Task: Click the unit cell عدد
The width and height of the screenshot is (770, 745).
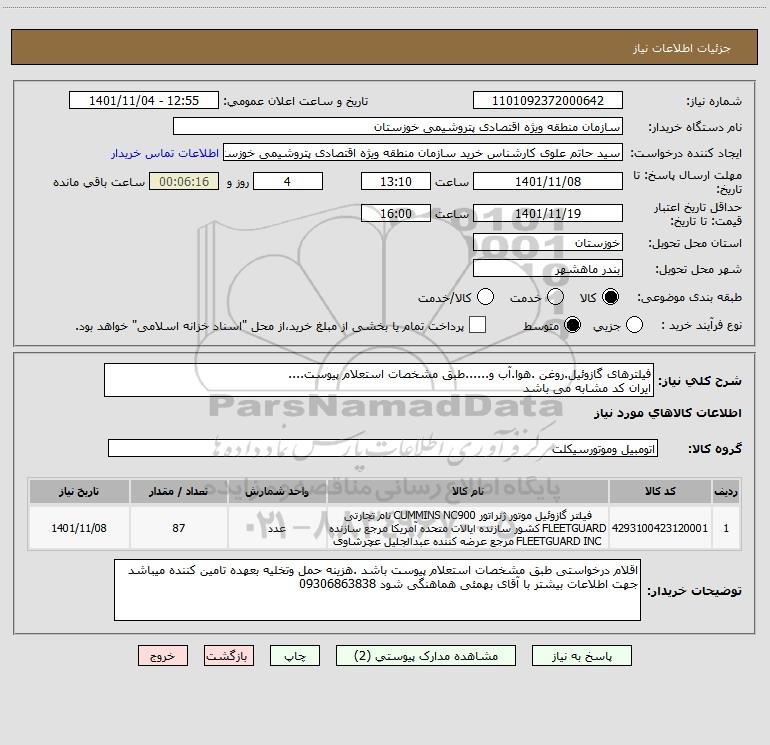Action: tap(277, 528)
